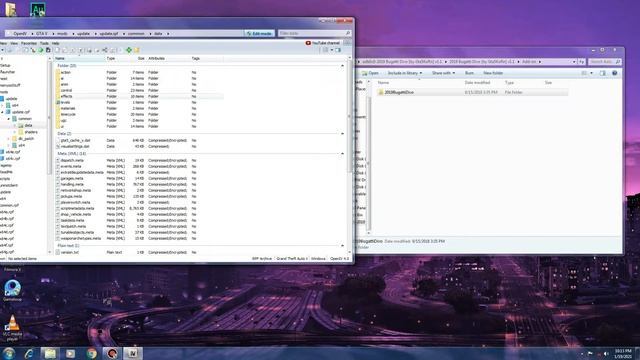Click the OpenIV filter search field
The image size is (640, 360).
(x=315, y=33)
